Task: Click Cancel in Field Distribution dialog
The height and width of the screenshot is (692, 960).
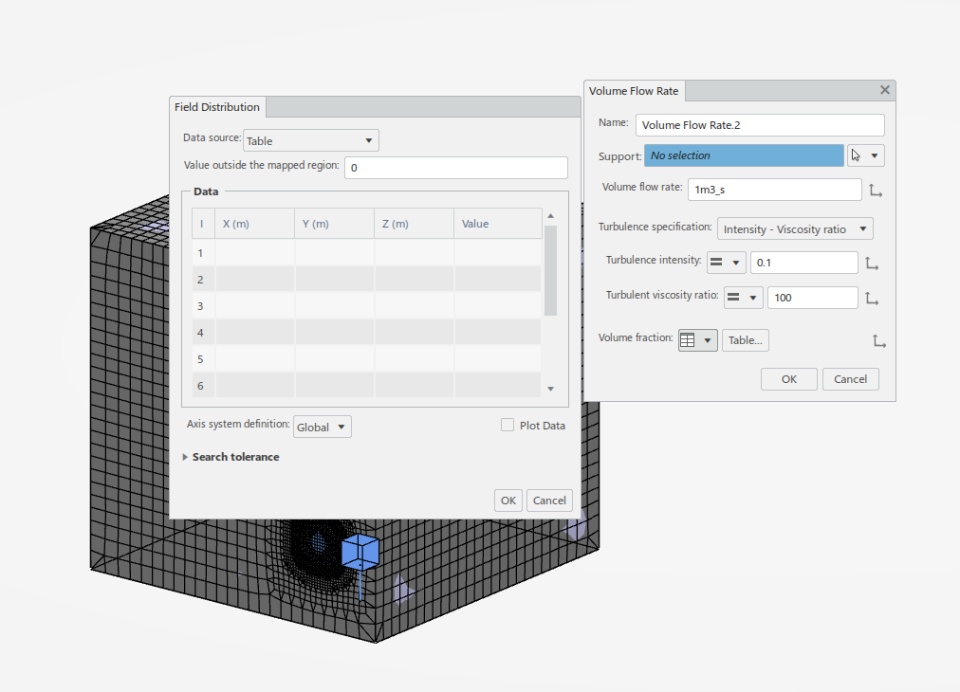Action: coord(549,500)
